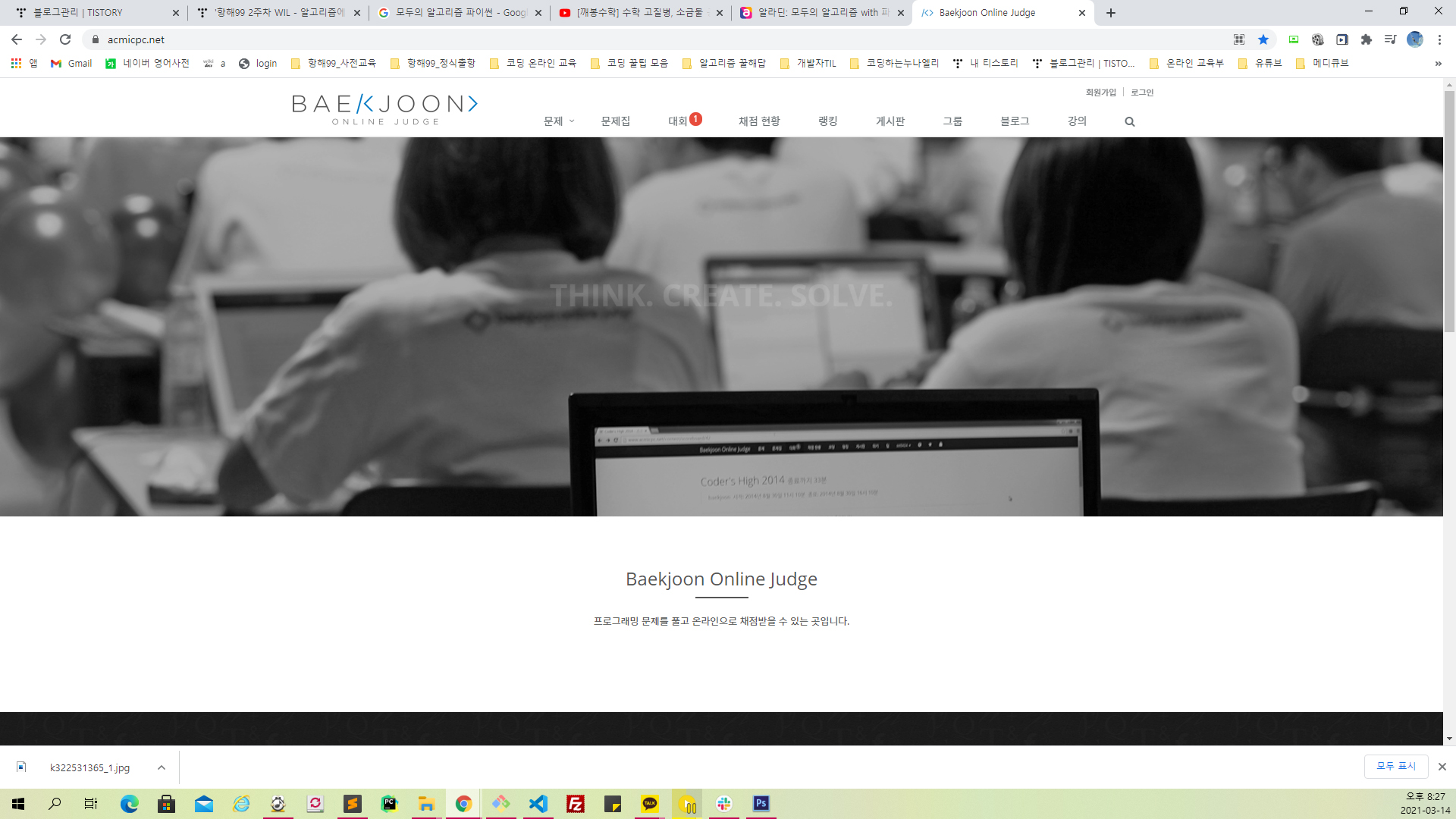Click the Chrome profile avatar icon
This screenshot has width=1456, height=819.
[1415, 39]
